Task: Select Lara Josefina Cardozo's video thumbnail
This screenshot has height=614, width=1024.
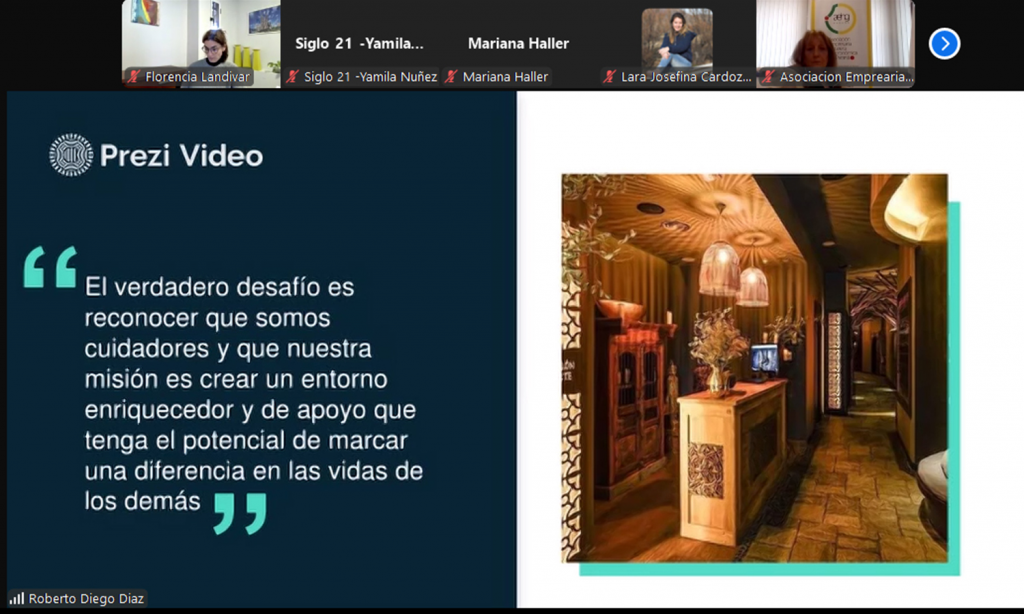Action: [x=677, y=44]
